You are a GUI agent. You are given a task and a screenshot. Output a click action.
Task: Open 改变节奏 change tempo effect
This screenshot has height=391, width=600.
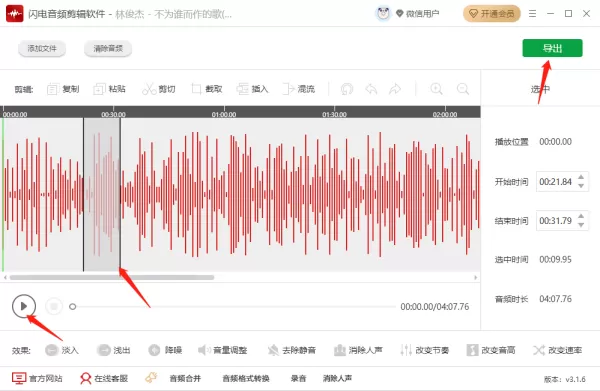point(424,350)
